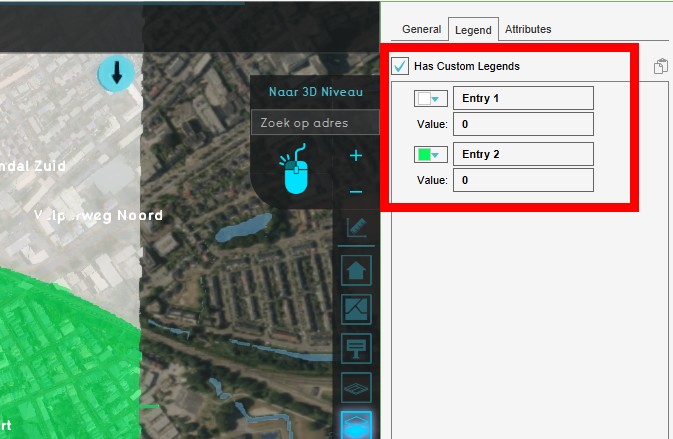Image resolution: width=673 pixels, height=439 pixels.
Task: Open the map overlay chart icon
Action: pyautogui.click(x=356, y=310)
